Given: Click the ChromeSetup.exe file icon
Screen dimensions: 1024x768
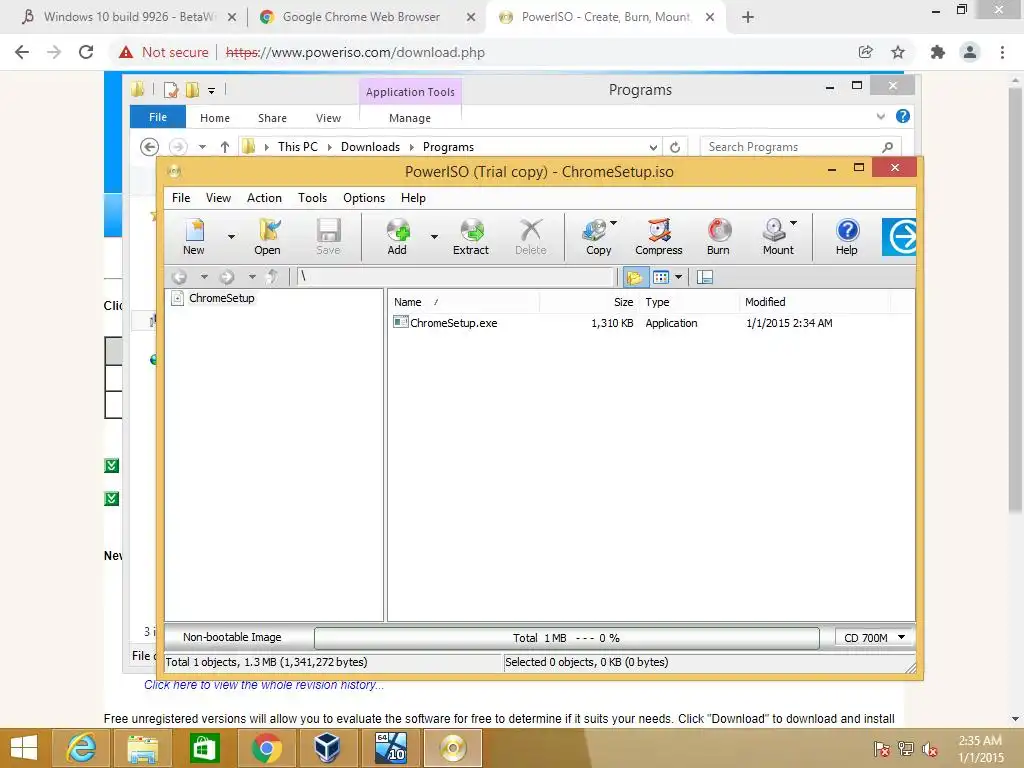Looking at the screenshot, I should [400, 322].
